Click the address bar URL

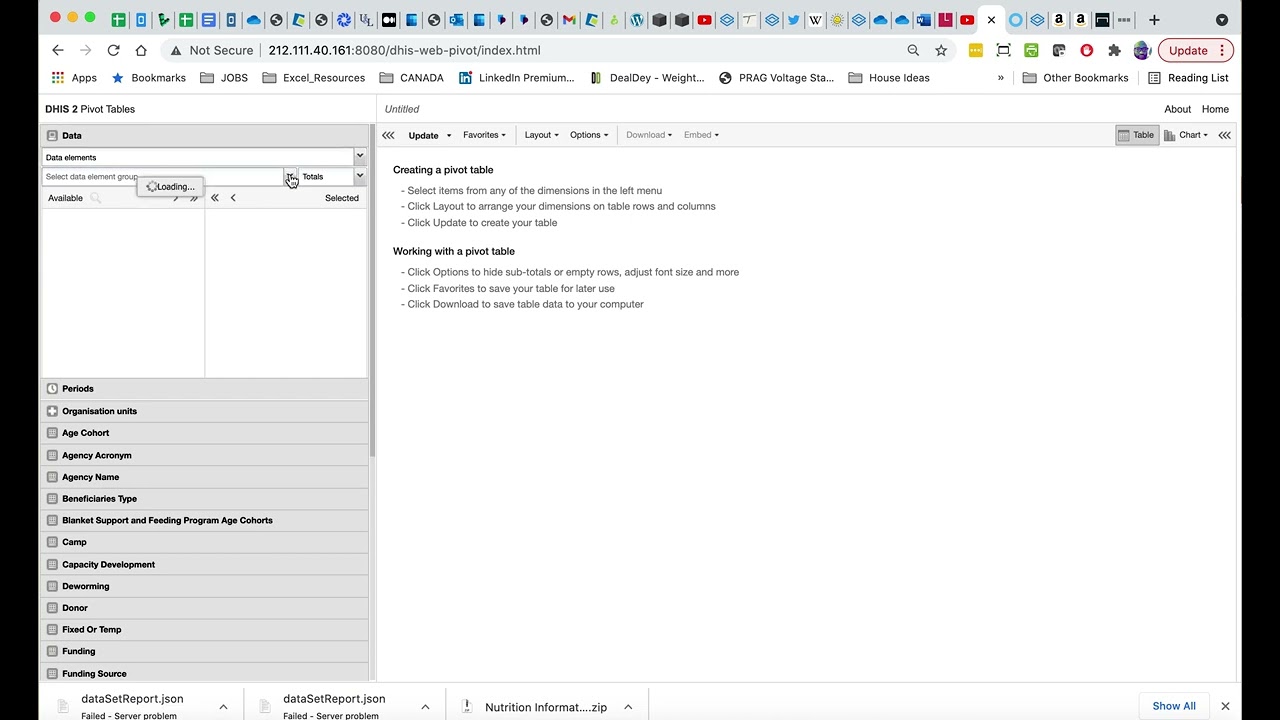coord(404,50)
